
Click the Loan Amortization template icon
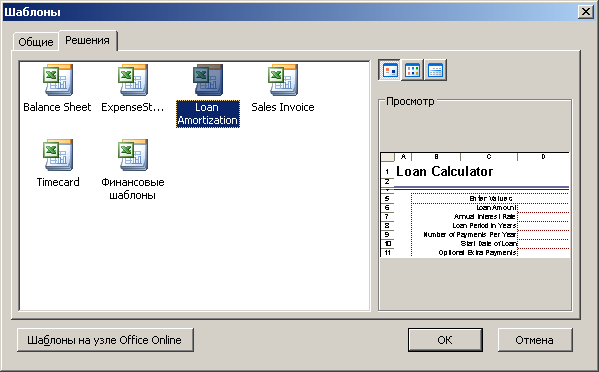click(x=207, y=79)
